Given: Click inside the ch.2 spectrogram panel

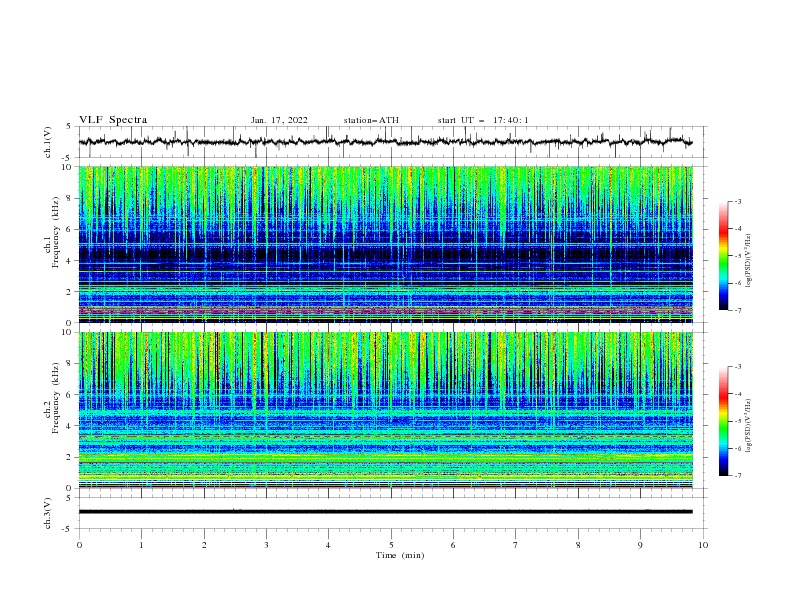Looking at the screenshot, I should (x=385, y=410).
